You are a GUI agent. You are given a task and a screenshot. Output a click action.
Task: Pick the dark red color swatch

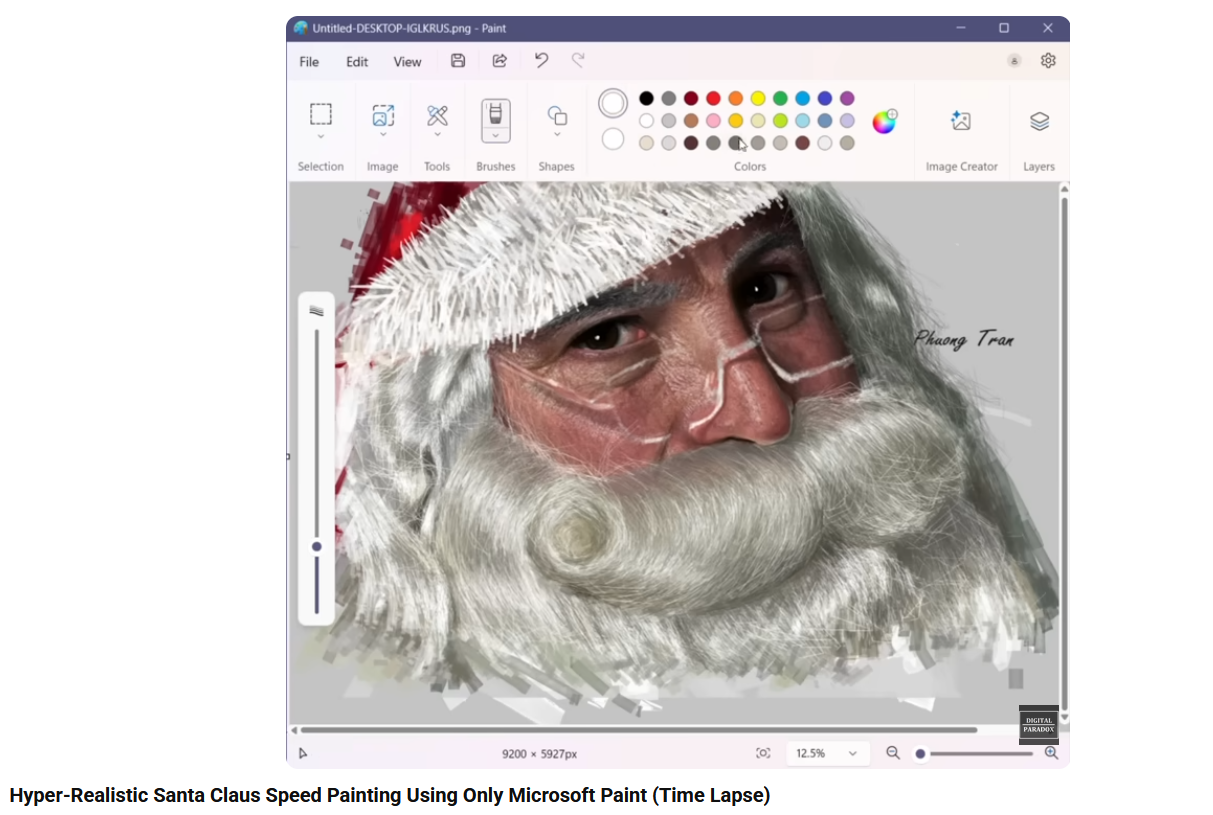[691, 98]
